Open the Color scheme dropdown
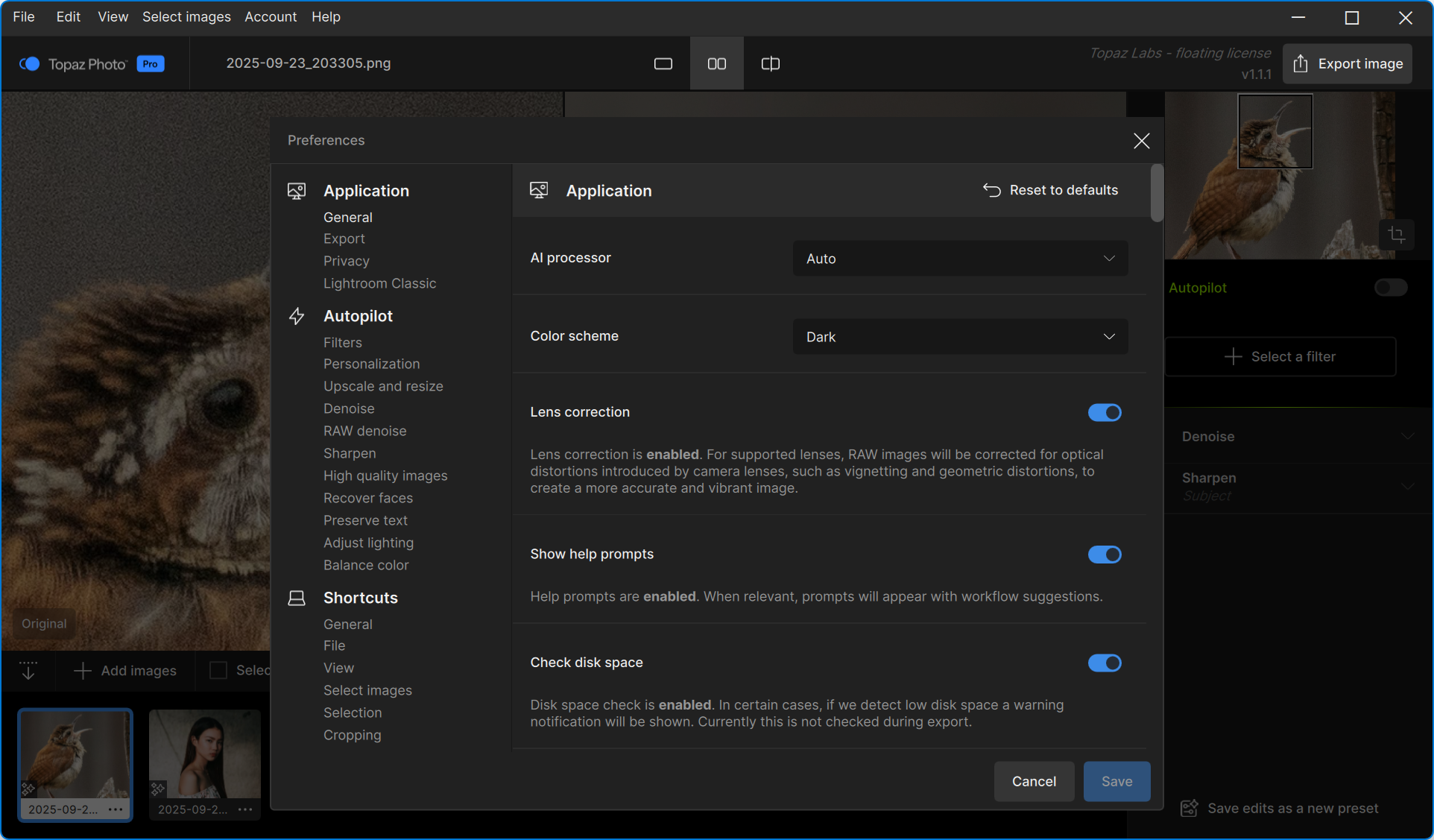The image size is (1434, 840). coord(959,337)
